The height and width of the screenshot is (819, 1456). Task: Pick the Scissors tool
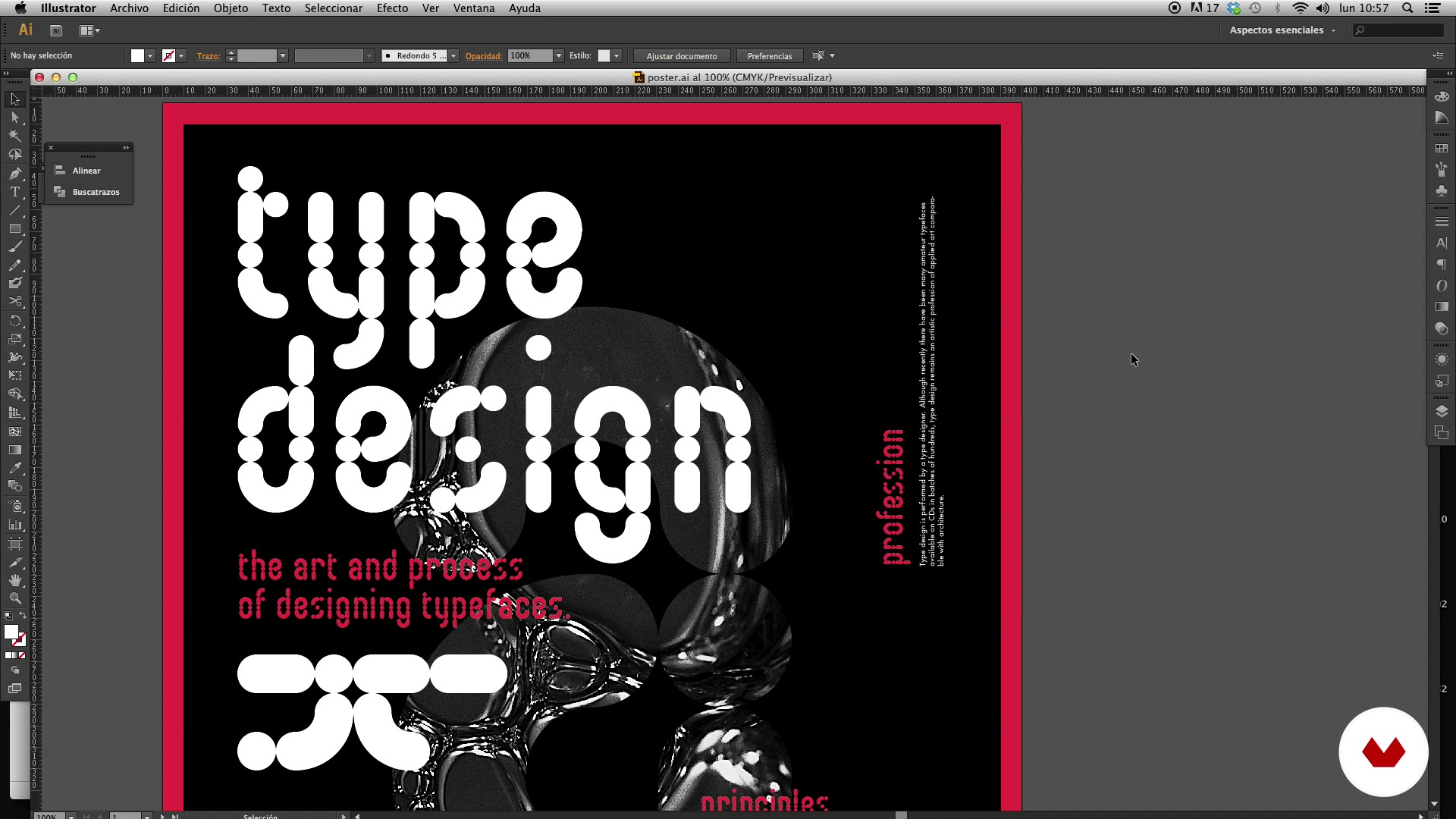point(15,302)
